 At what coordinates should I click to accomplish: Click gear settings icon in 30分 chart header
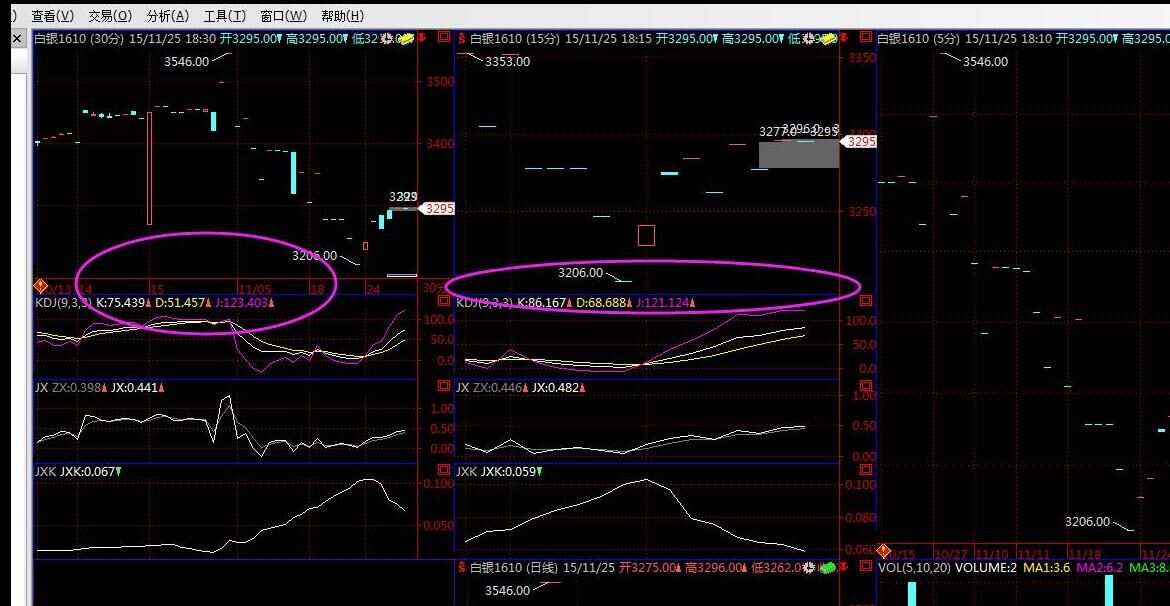[386, 38]
